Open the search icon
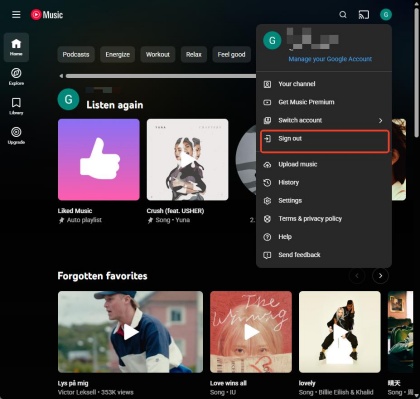 pos(343,15)
